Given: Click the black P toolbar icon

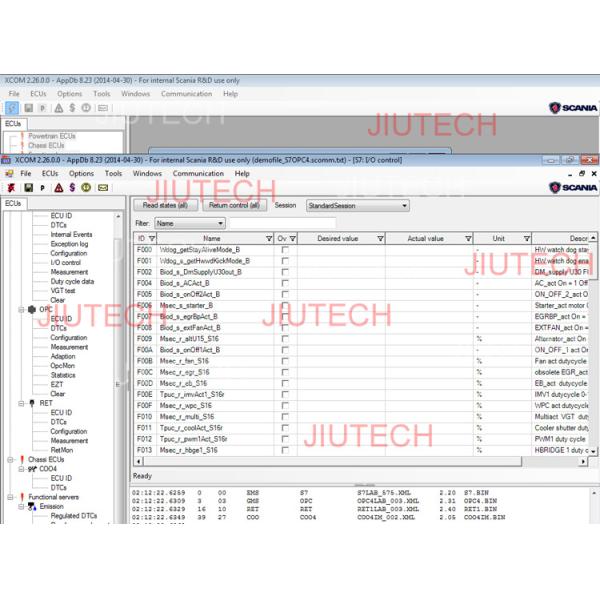Looking at the screenshot, I should click(42, 187).
